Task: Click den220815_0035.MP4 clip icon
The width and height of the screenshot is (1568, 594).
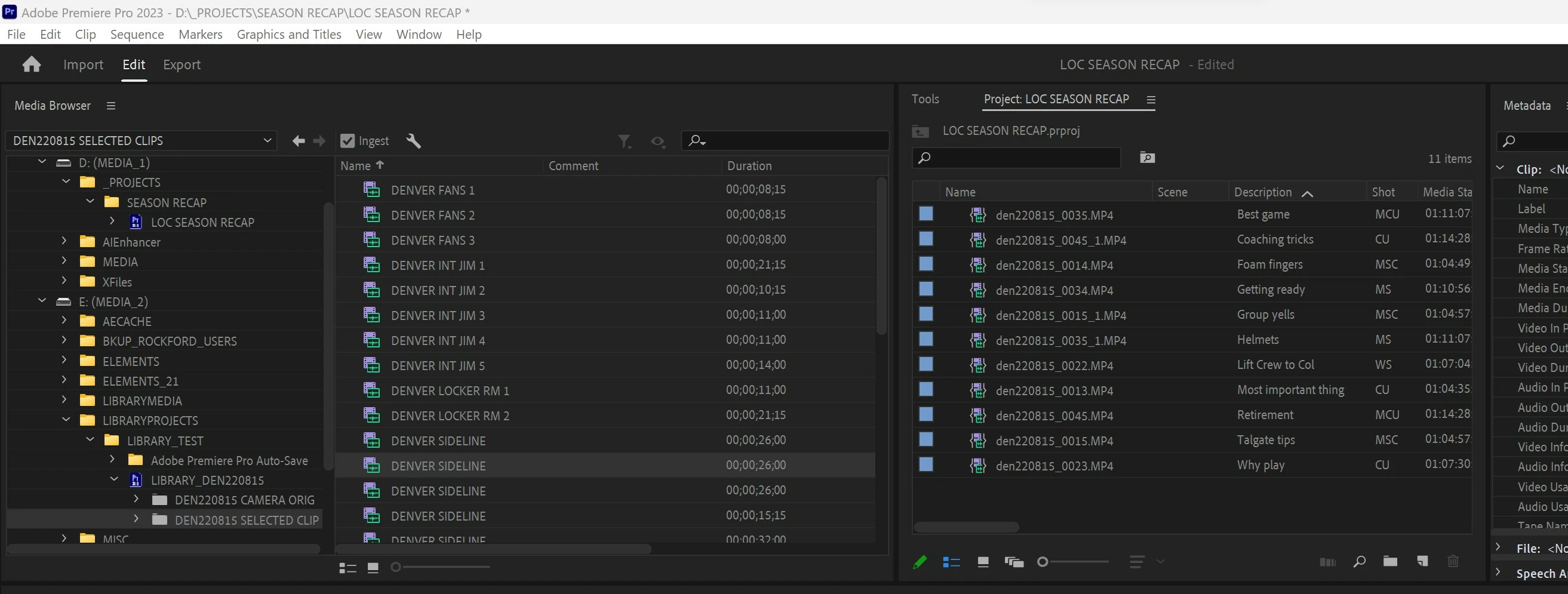Action: pos(977,215)
